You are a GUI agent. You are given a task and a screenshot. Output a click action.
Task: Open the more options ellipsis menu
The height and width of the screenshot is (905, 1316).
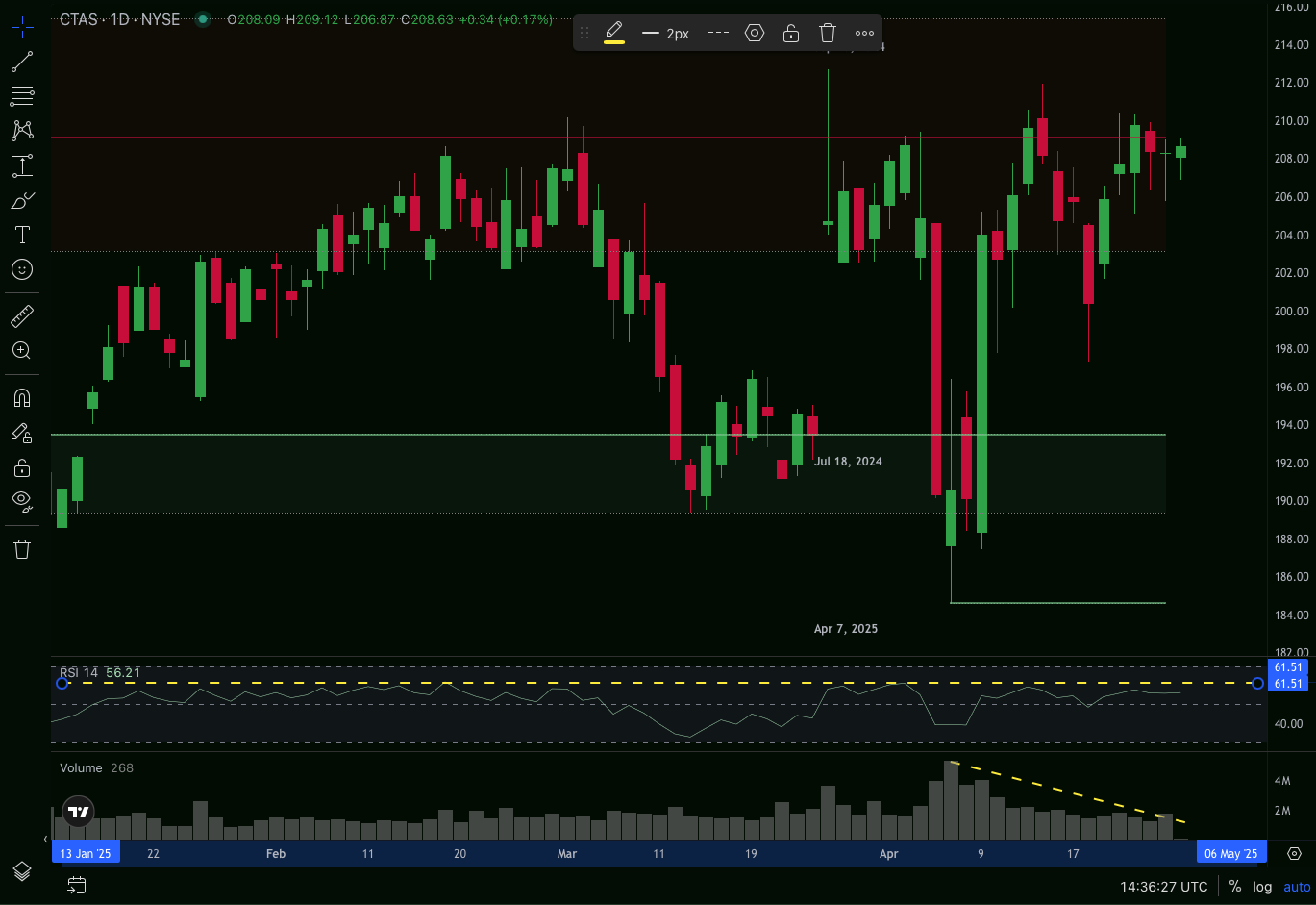pyautogui.click(x=864, y=33)
